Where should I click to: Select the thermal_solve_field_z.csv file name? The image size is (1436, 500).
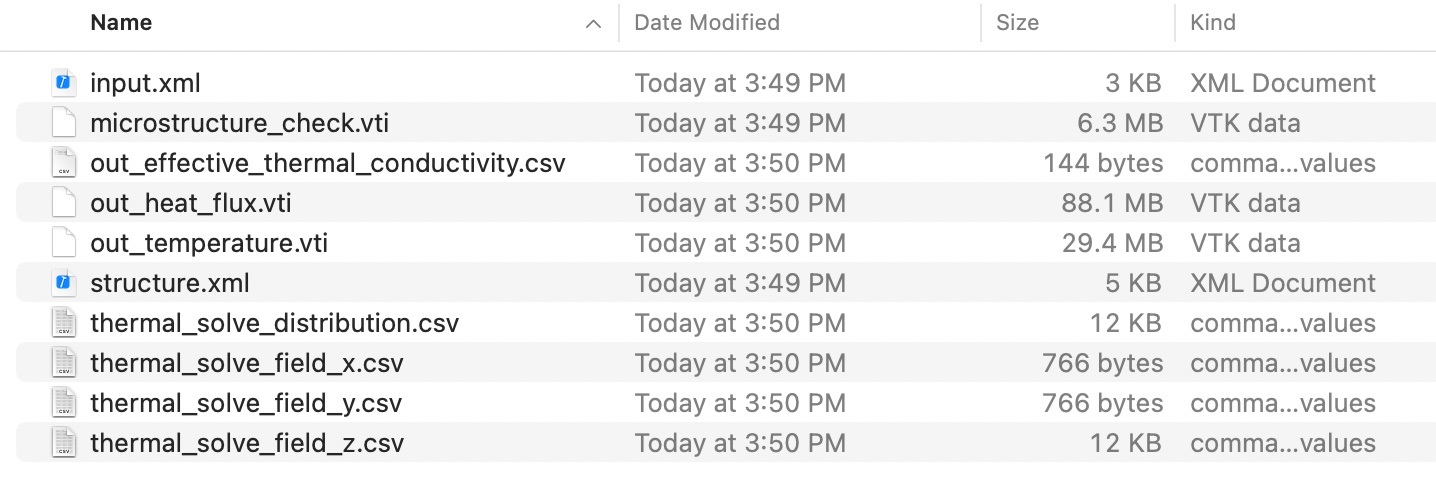247,443
